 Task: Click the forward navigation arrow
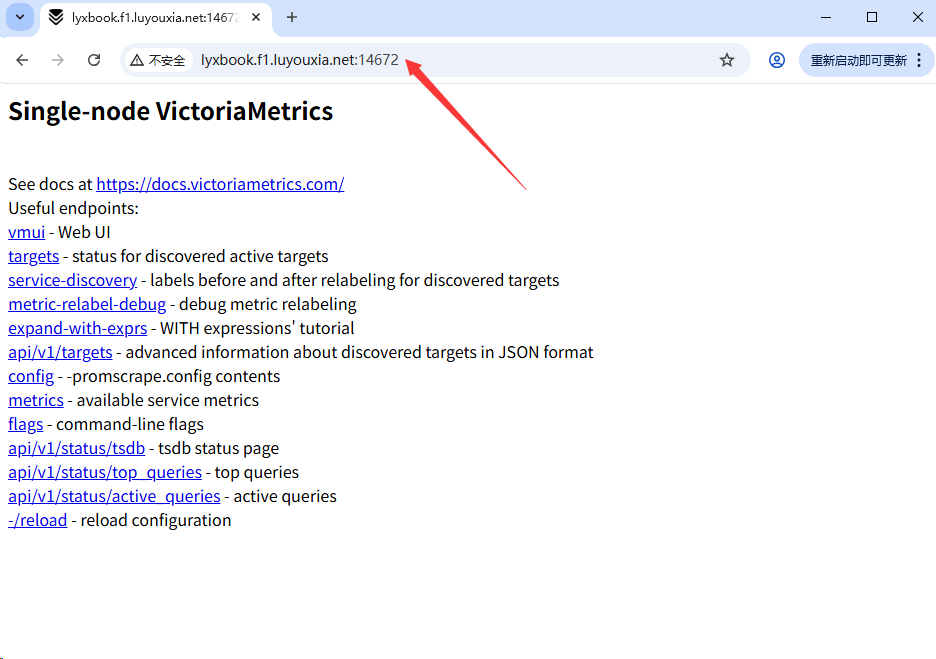[x=58, y=60]
